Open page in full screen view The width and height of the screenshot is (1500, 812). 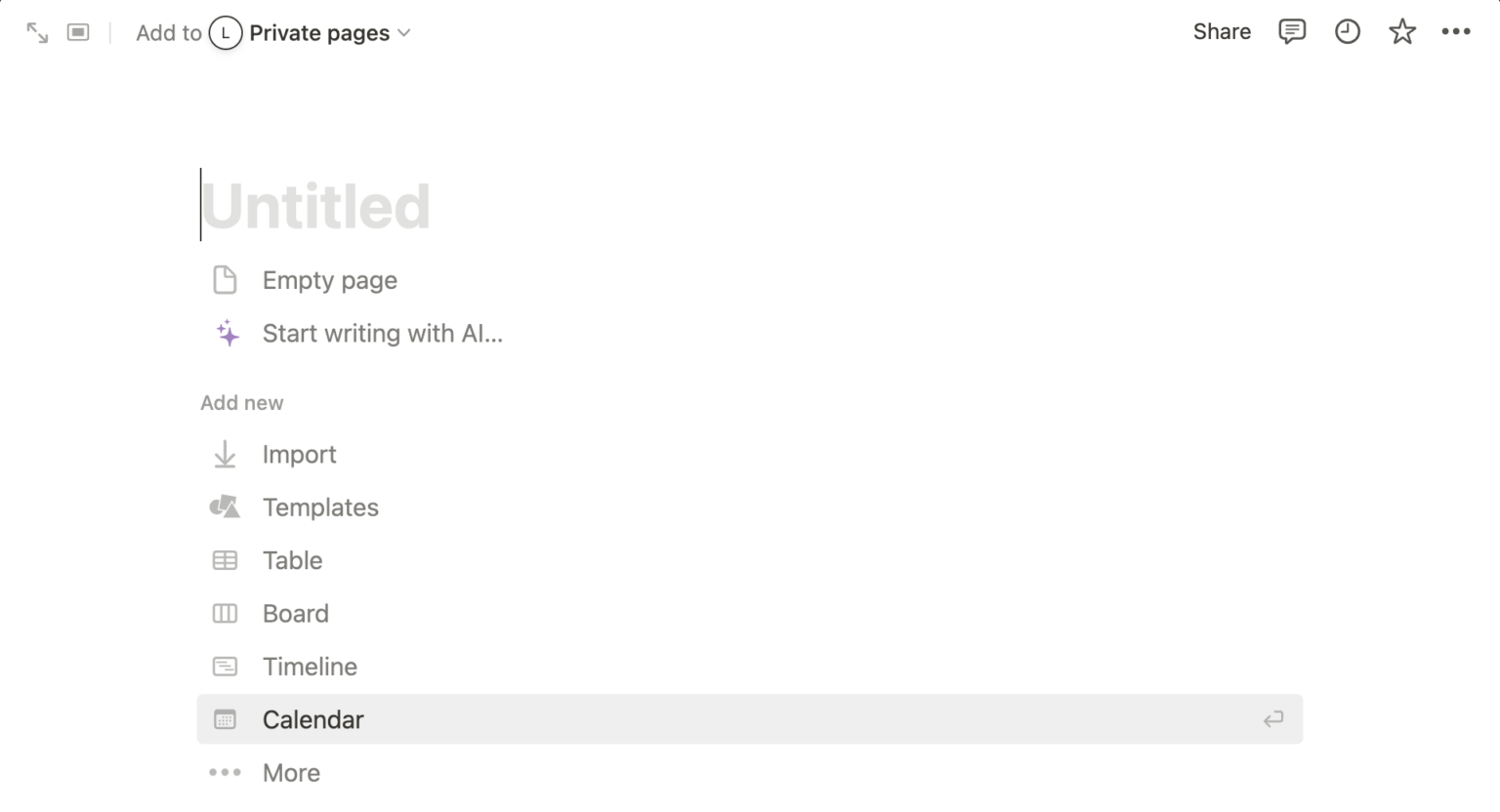37,33
